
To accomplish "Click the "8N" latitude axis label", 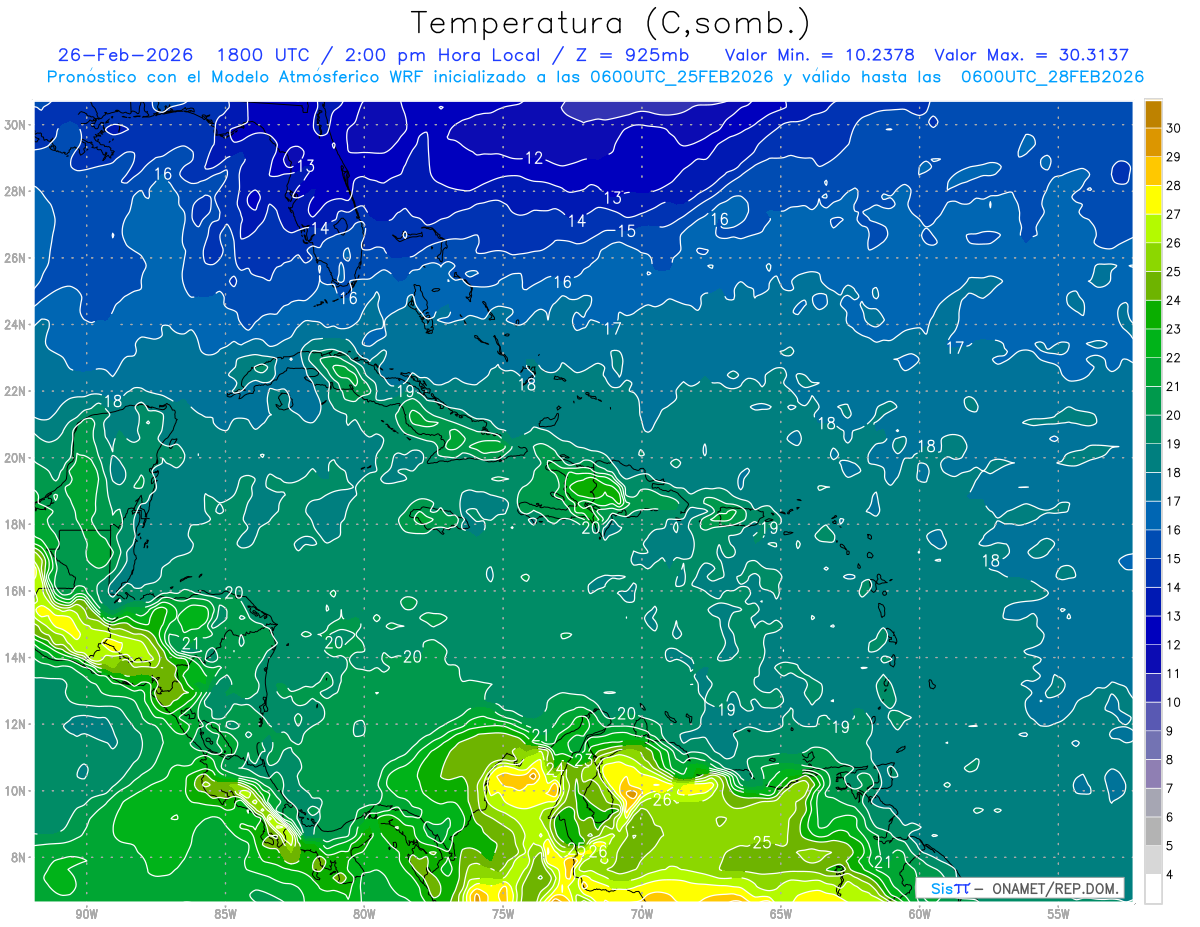I will click(19, 857).
